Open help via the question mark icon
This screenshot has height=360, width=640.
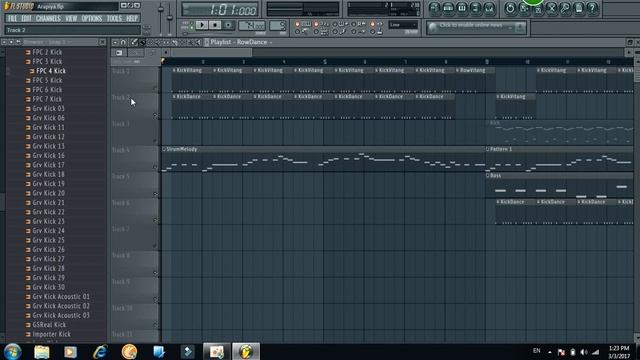[592, 8]
